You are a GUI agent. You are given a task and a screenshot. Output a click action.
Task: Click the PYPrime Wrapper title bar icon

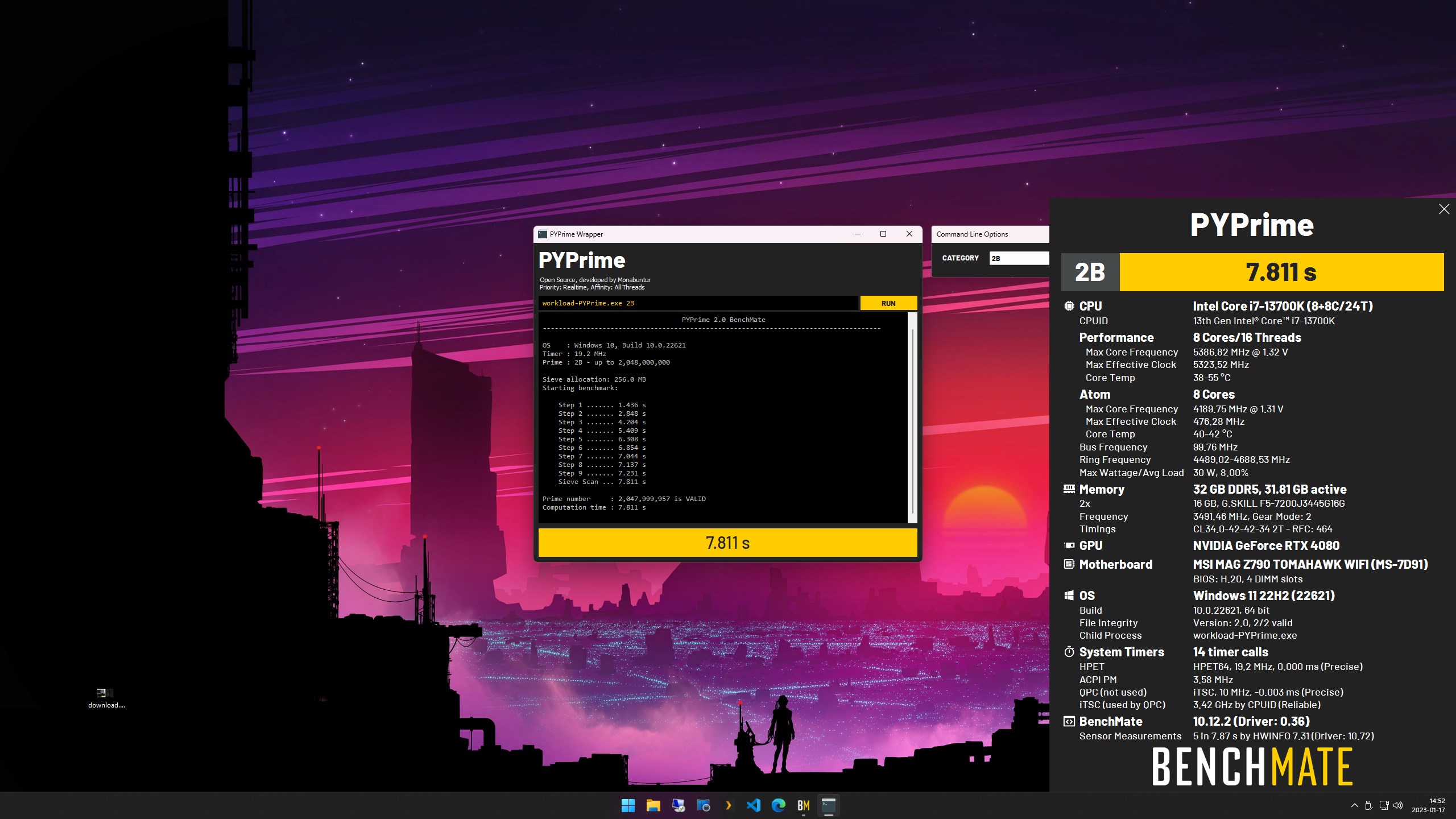(x=543, y=234)
